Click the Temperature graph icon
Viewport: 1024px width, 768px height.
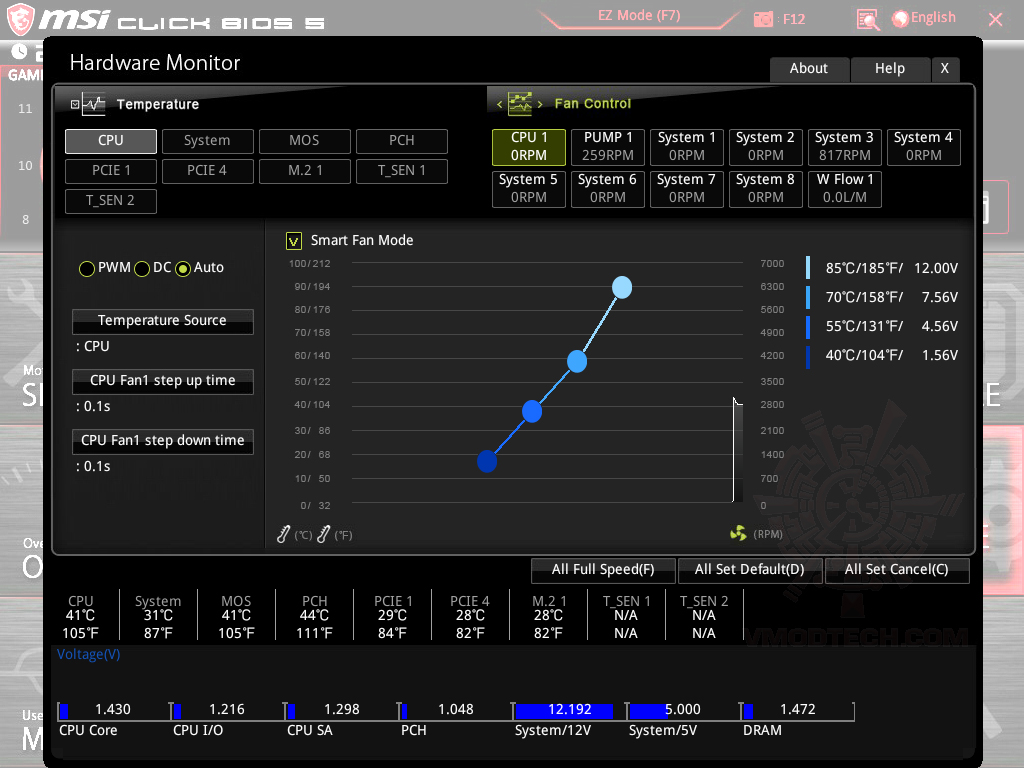click(93, 104)
